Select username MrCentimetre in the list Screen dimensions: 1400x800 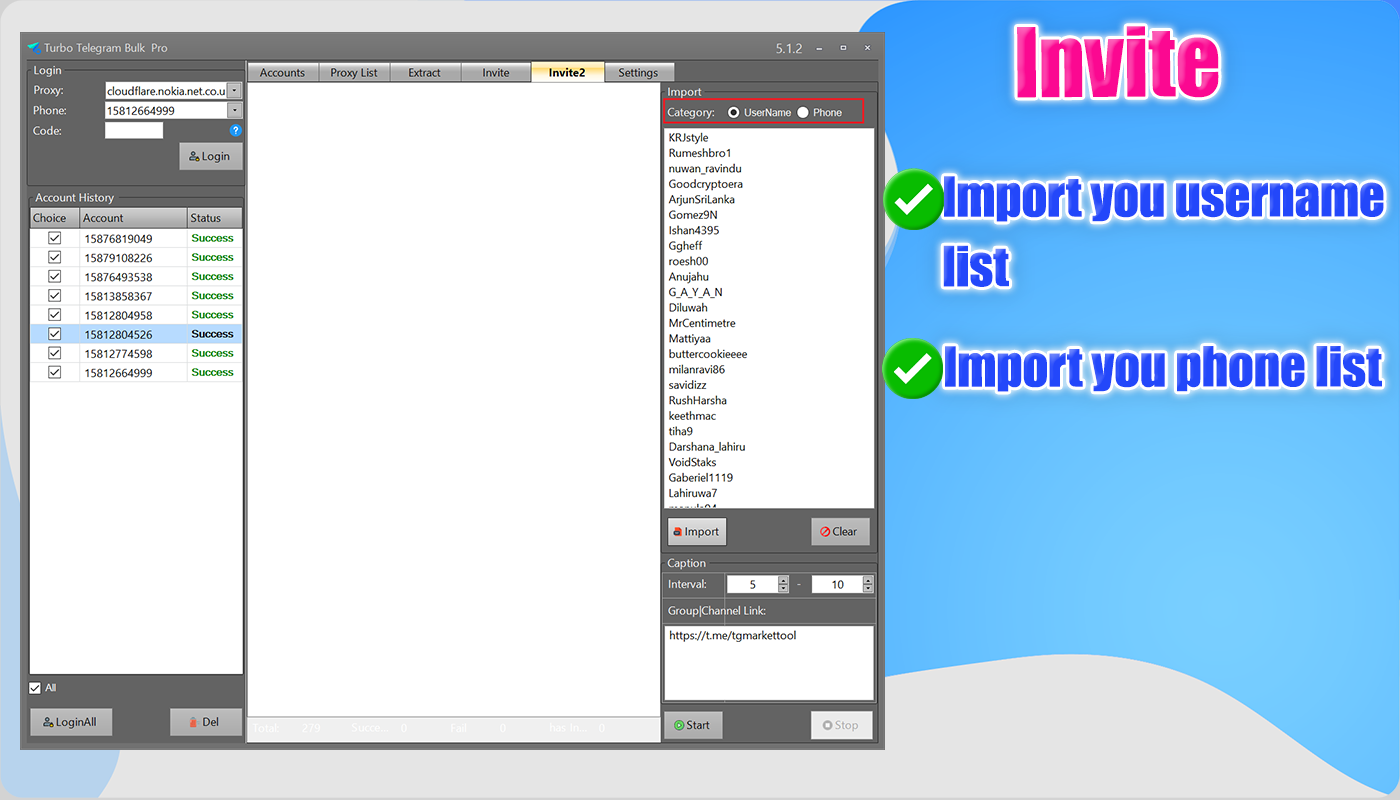[702, 323]
